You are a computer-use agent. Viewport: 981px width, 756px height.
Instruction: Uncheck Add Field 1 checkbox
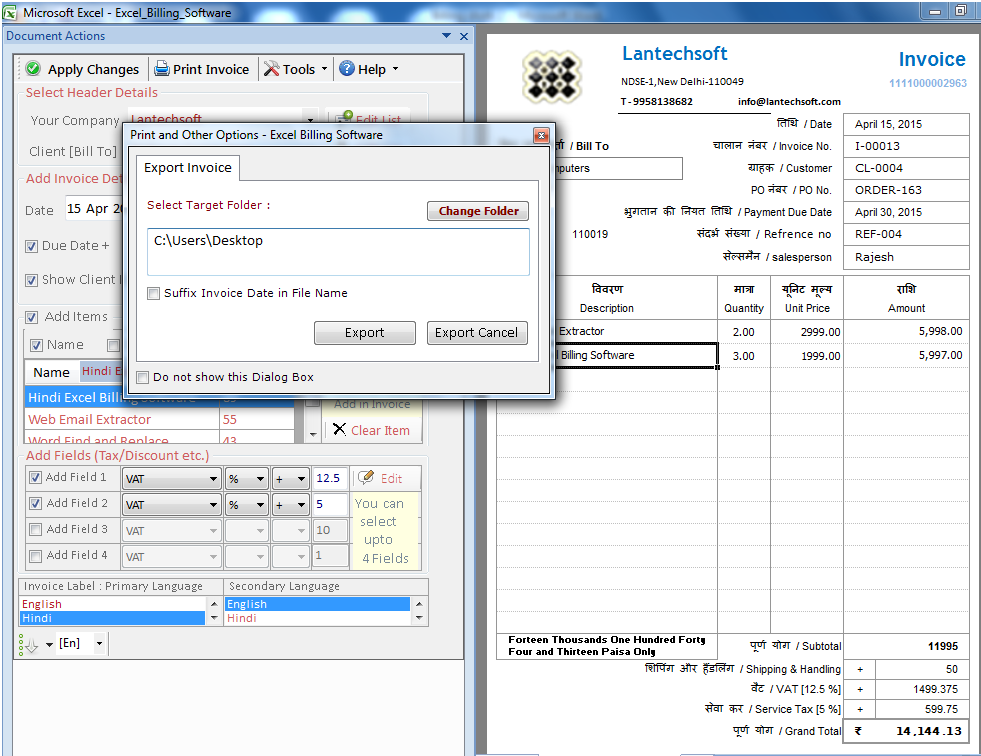point(36,478)
